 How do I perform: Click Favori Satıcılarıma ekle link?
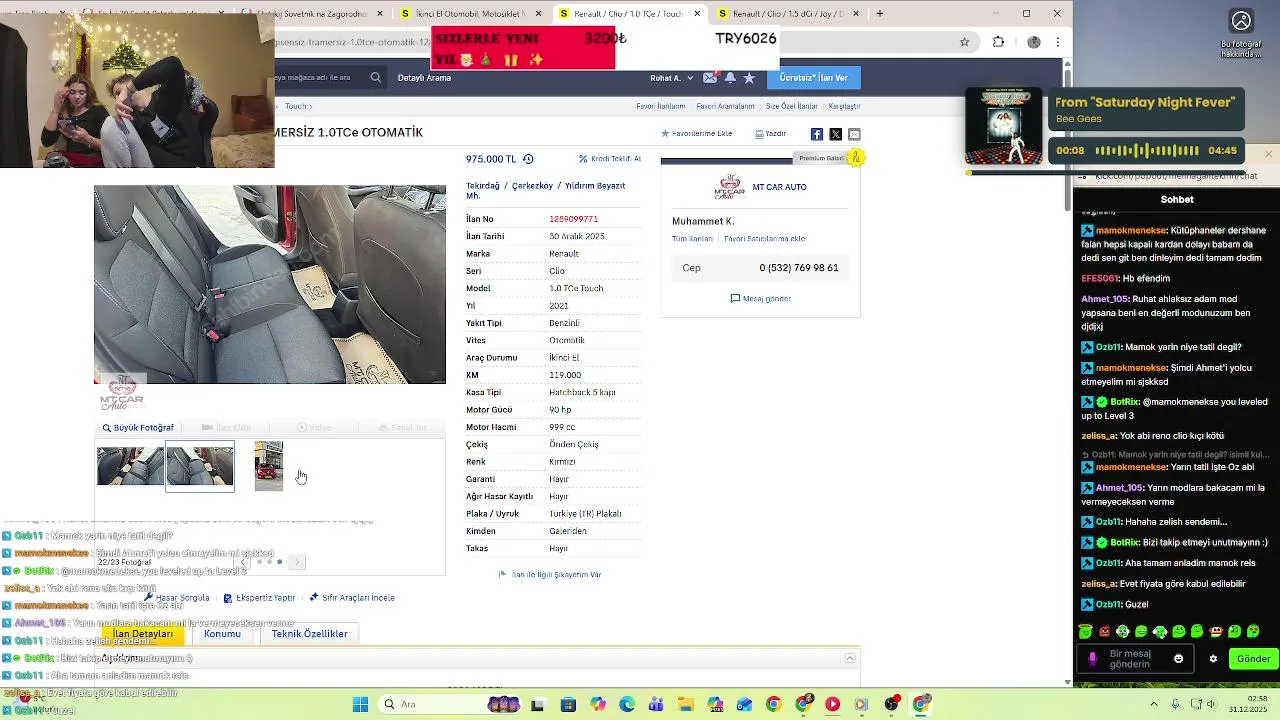[764, 239]
